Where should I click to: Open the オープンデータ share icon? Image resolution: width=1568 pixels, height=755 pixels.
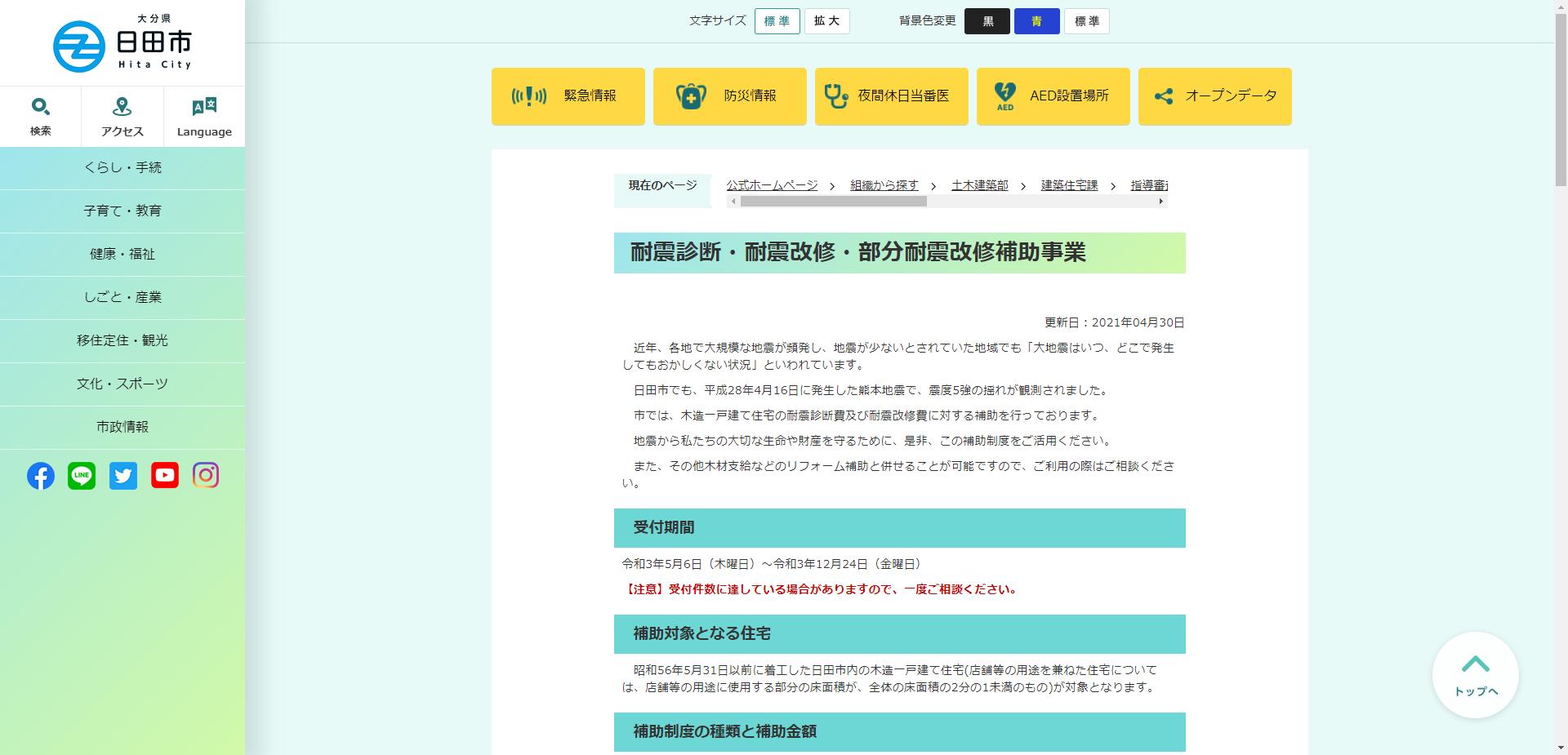tap(1214, 95)
